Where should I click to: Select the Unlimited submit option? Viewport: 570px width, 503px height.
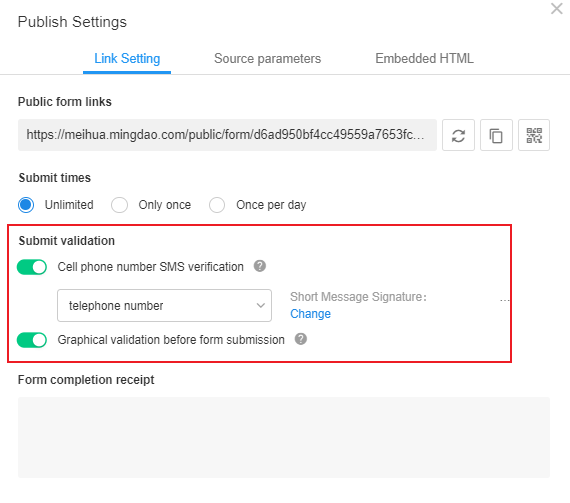[x=26, y=205]
